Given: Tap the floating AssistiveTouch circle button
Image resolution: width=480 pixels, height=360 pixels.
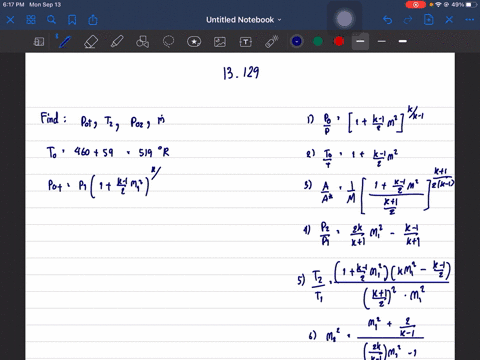Looking at the screenshot, I should (345, 19).
